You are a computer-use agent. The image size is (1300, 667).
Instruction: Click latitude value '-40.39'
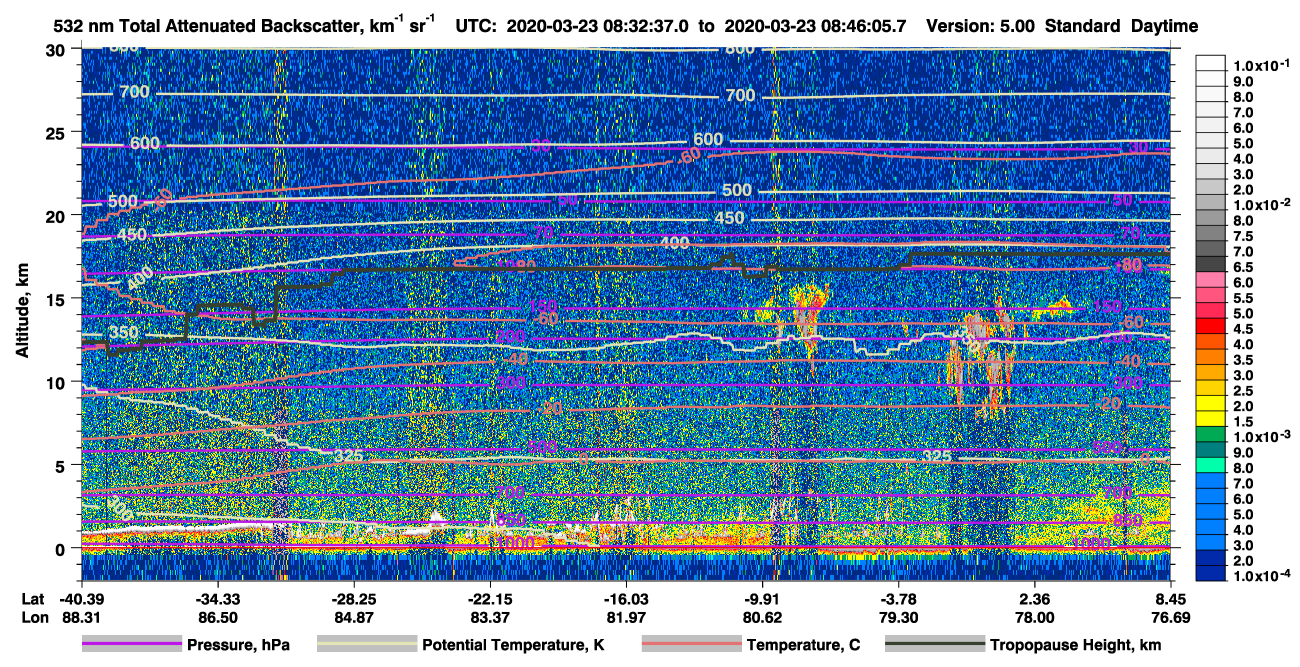coord(81,600)
